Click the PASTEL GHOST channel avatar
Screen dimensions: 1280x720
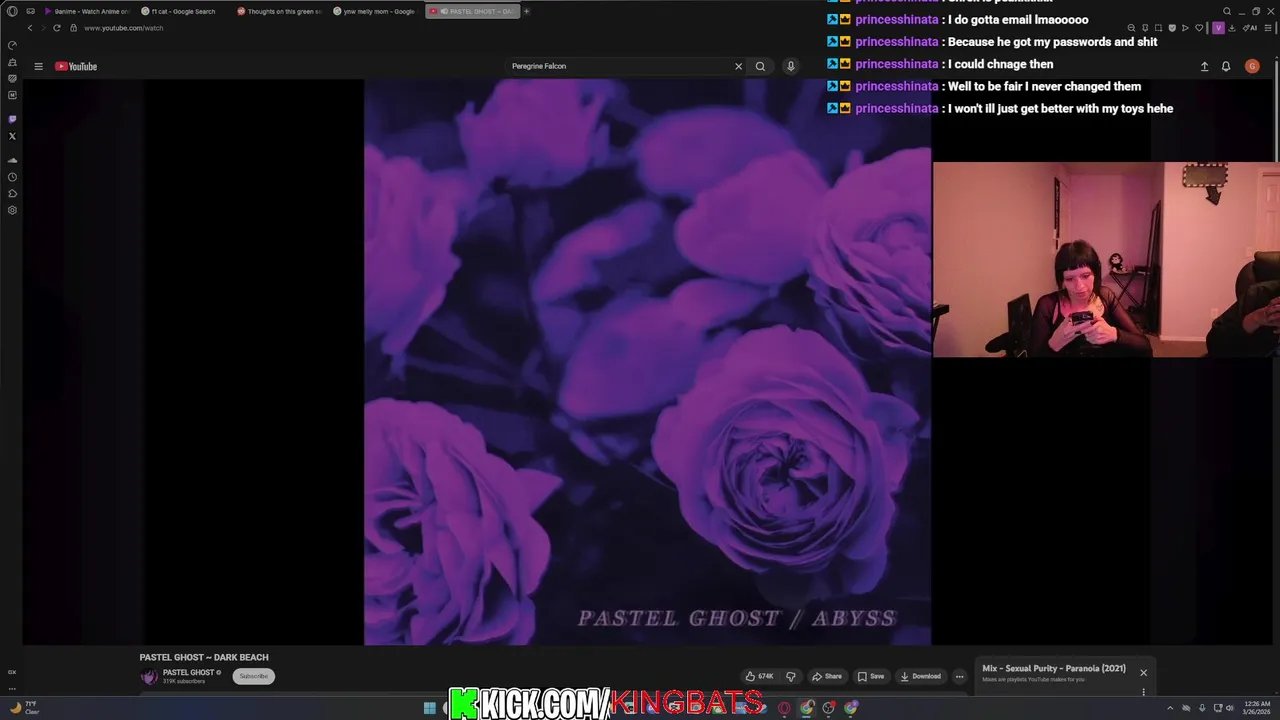coord(149,677)
